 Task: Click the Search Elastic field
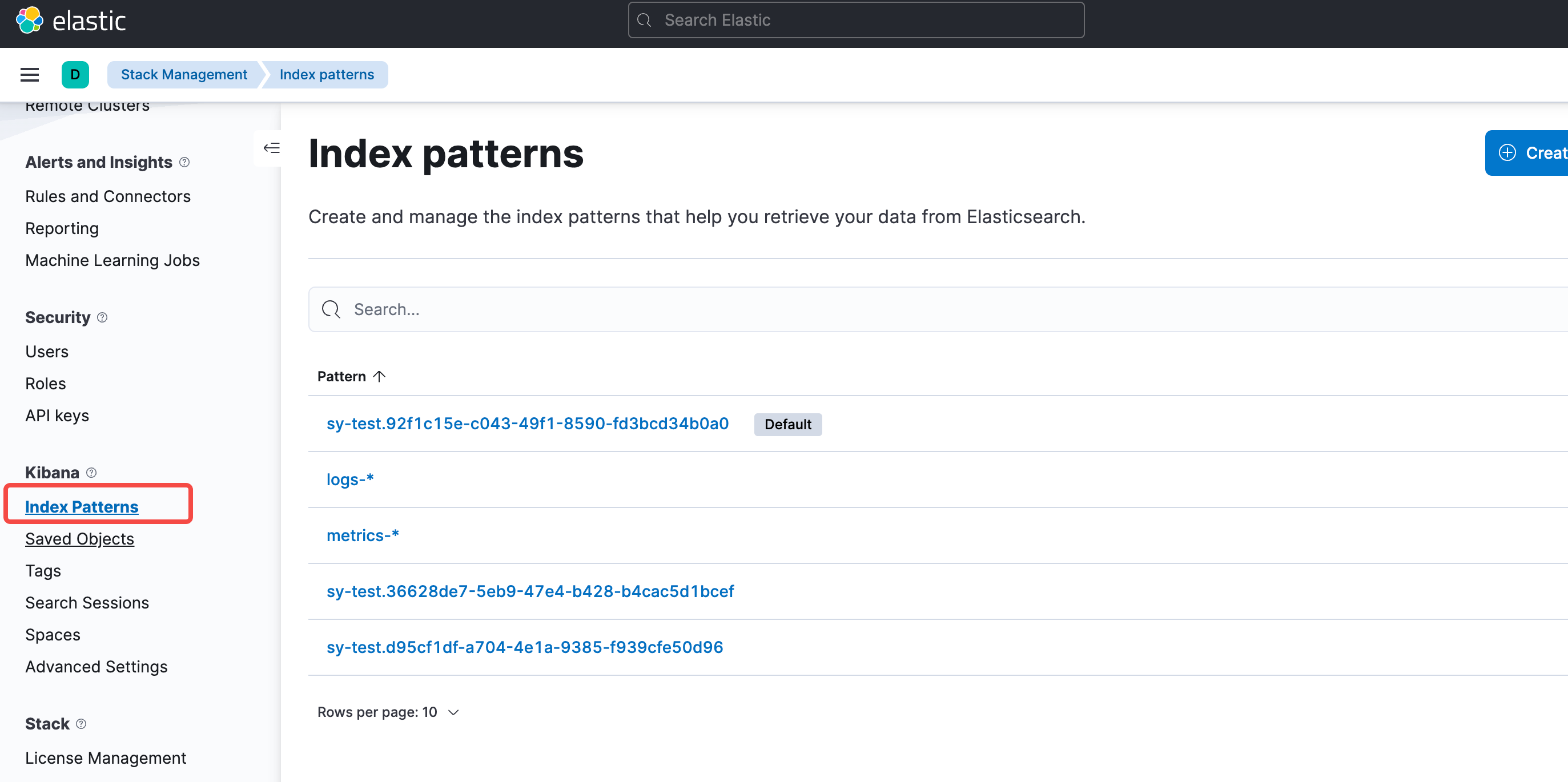[855, 21]
